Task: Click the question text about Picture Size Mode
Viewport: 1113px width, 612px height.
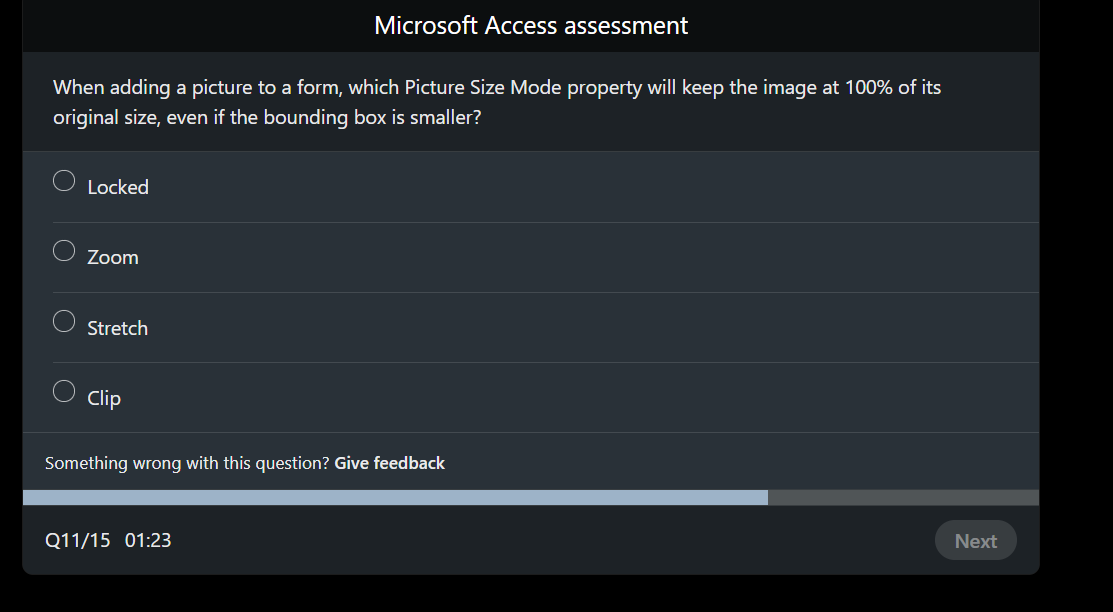Action: tap(496, 101)
